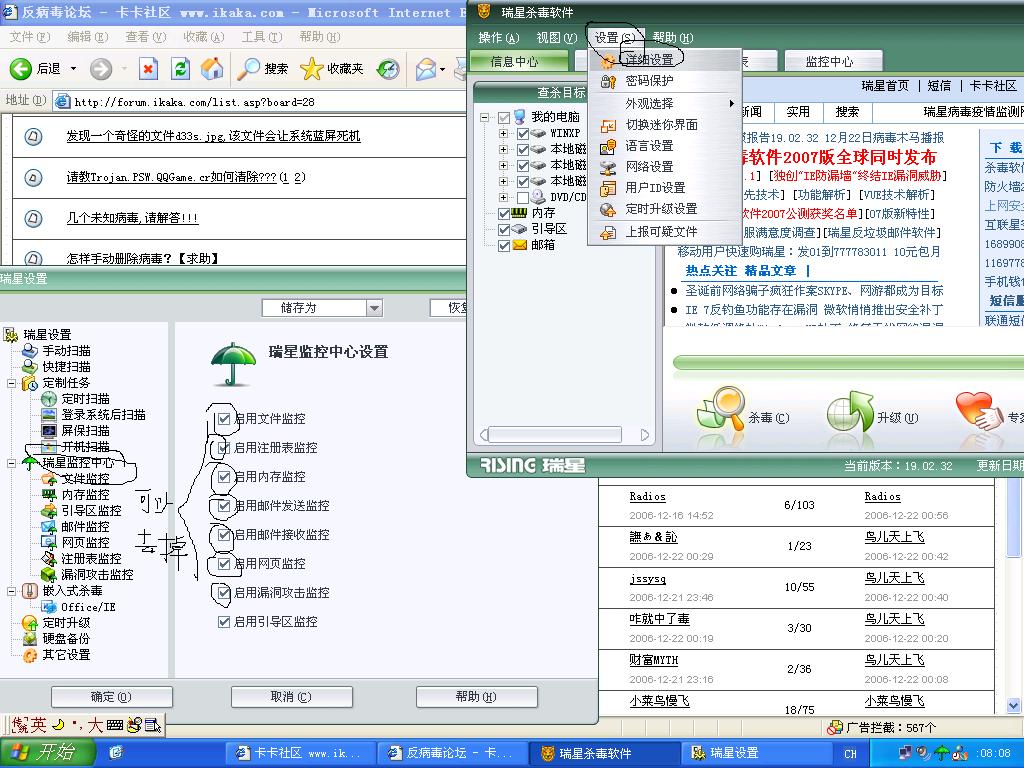
Task: Click the IE address bar field
Action: pos(261,102)
